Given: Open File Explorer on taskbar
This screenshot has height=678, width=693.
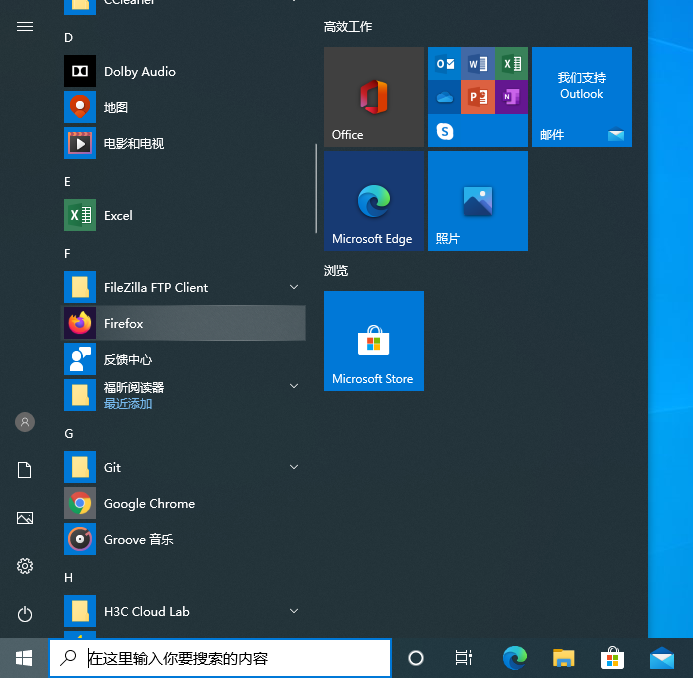Looking at the screenshot, I should [x=564, y=658].
